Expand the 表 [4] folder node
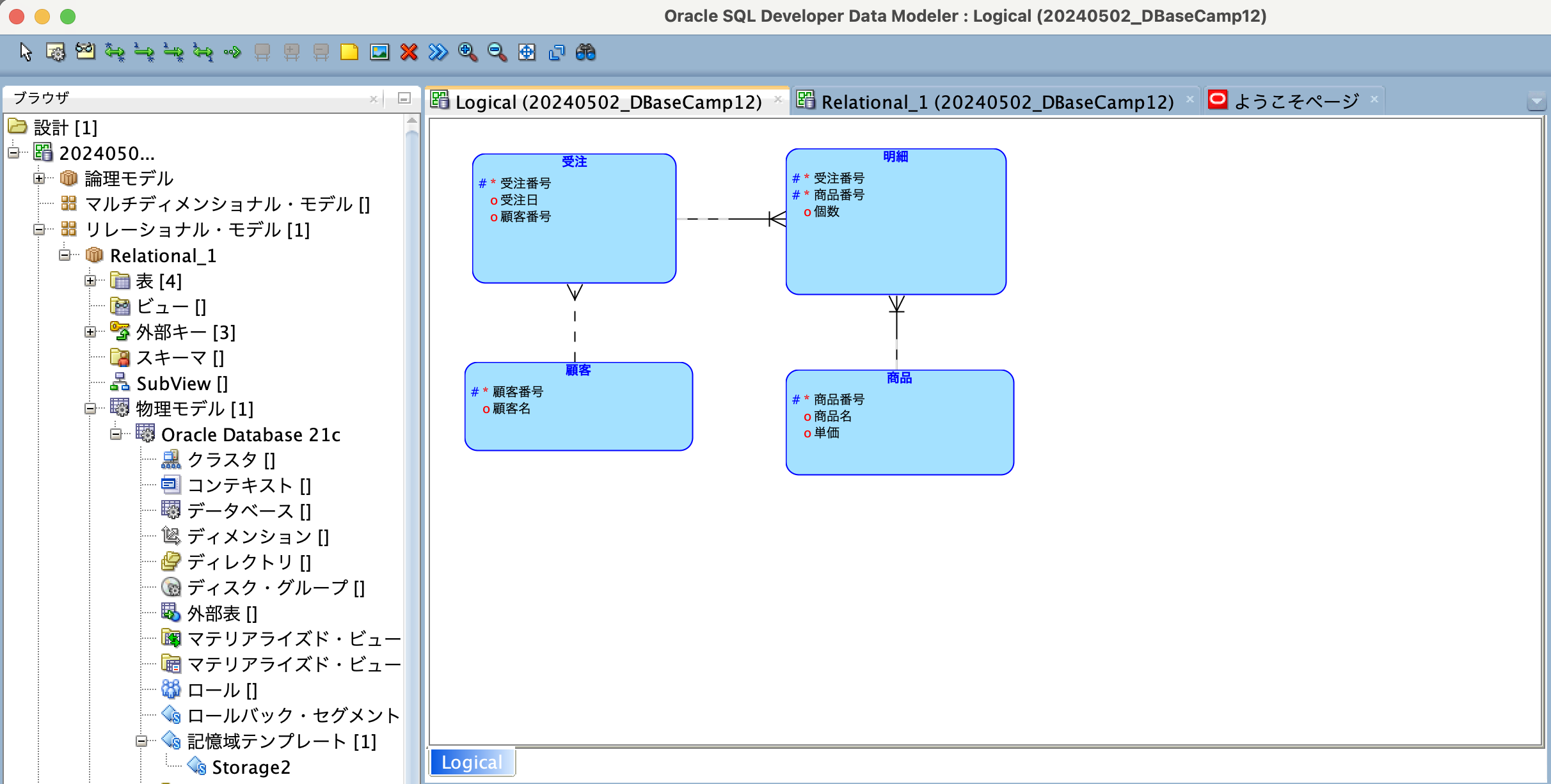This screenshot has width=1551, height=784. pyautogui.click(x=90, y=281)
